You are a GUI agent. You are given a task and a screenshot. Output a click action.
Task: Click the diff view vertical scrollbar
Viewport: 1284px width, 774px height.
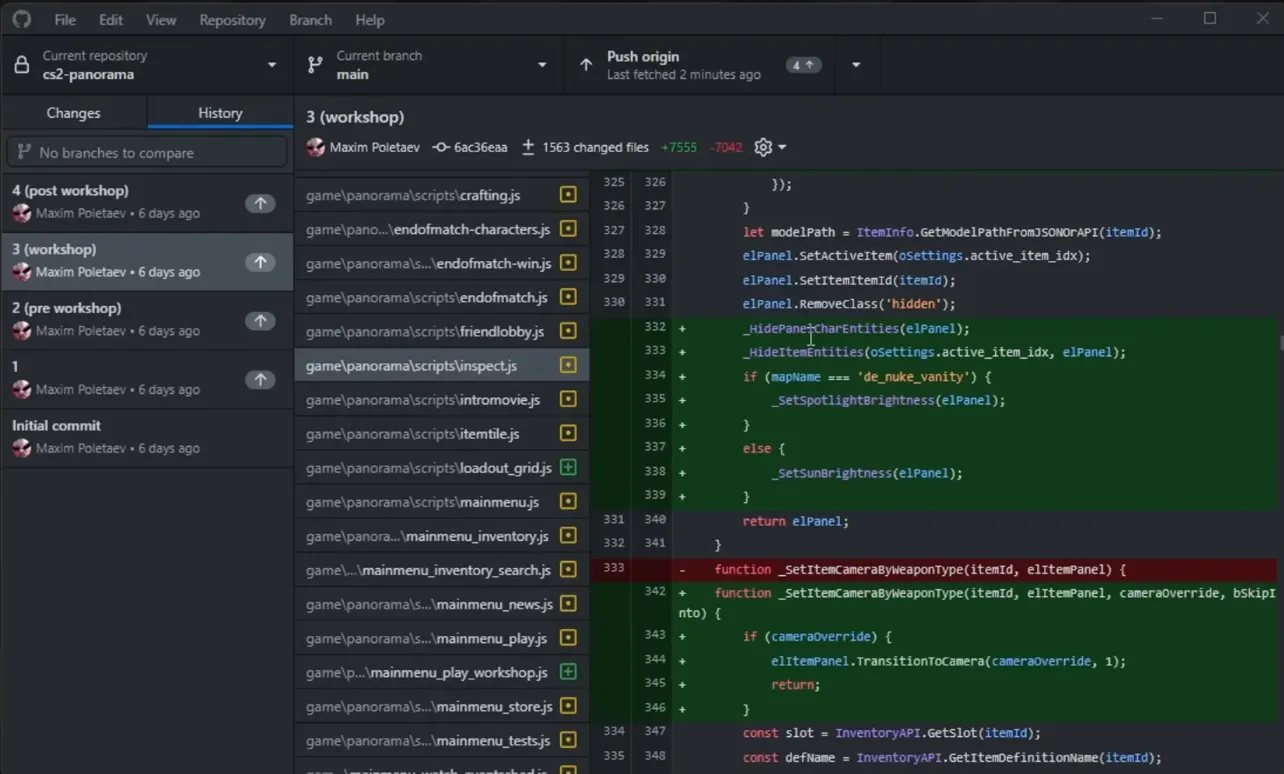click(1279, 343)
